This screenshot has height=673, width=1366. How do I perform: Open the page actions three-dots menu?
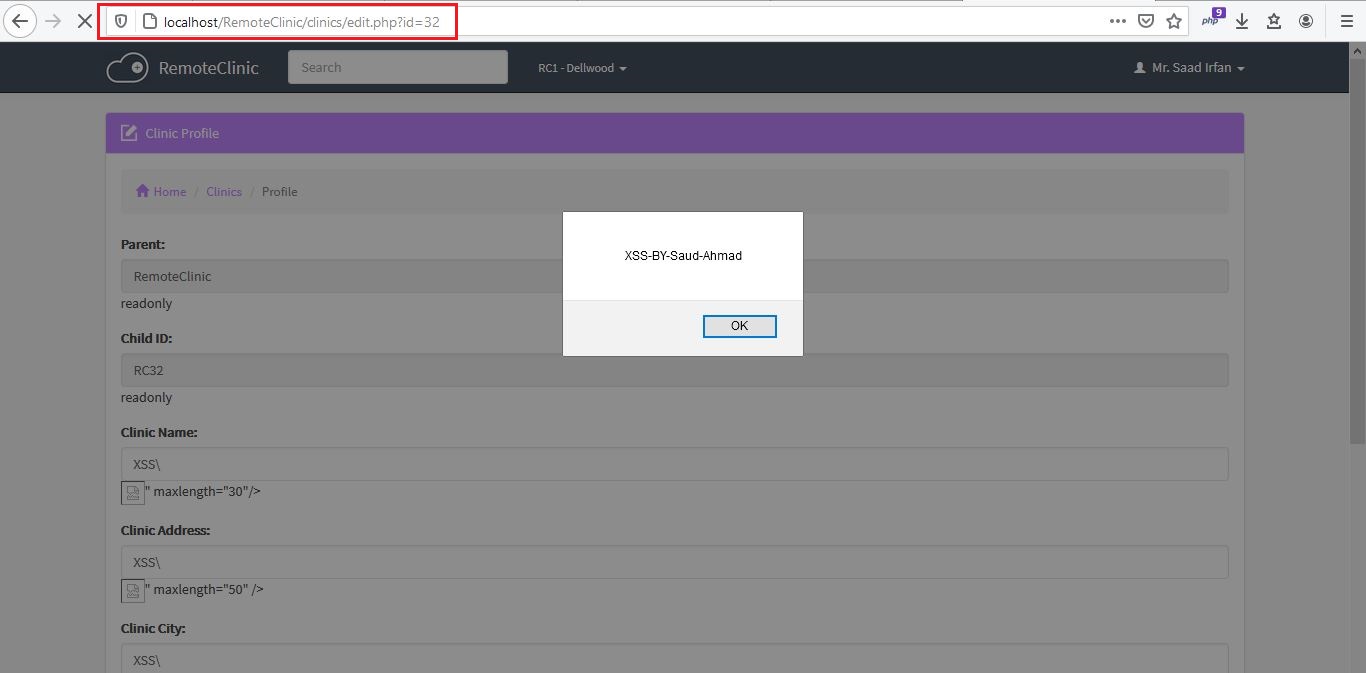[x=1118, y=21]
